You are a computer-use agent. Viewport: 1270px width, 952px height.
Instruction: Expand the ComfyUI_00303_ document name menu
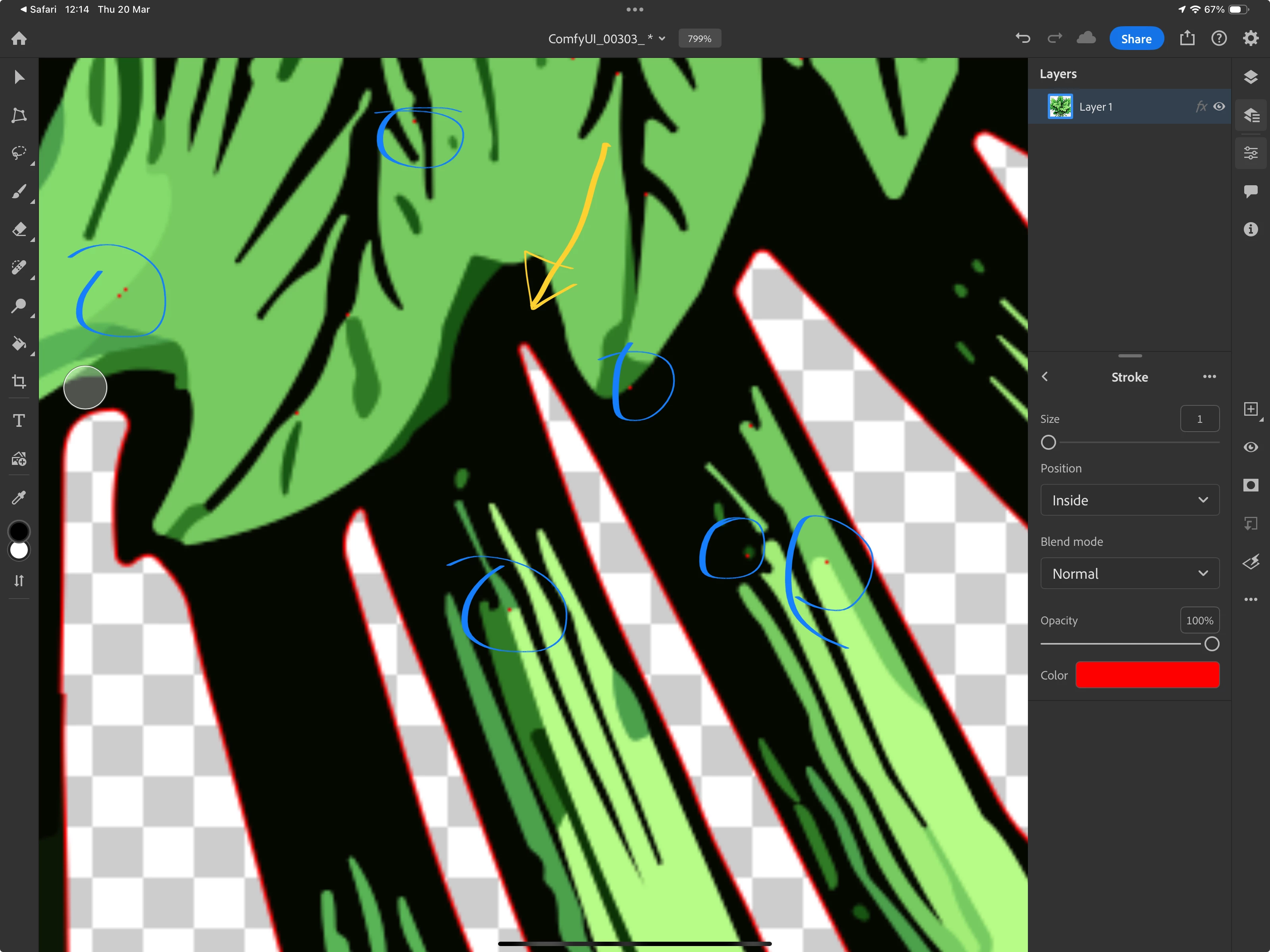(606, 38)
